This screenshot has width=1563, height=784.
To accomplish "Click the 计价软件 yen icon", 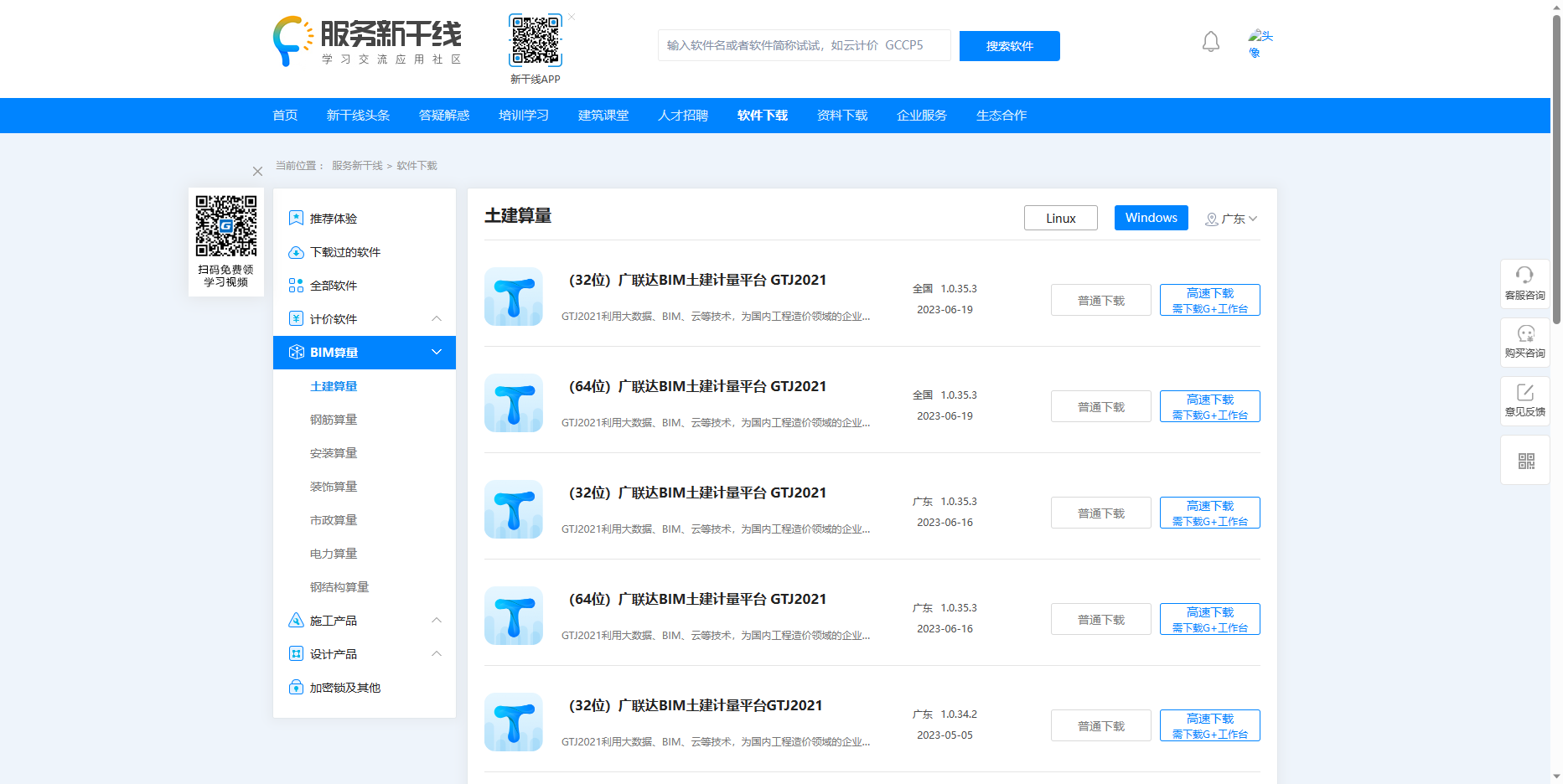I will click(x=296, y=318).
